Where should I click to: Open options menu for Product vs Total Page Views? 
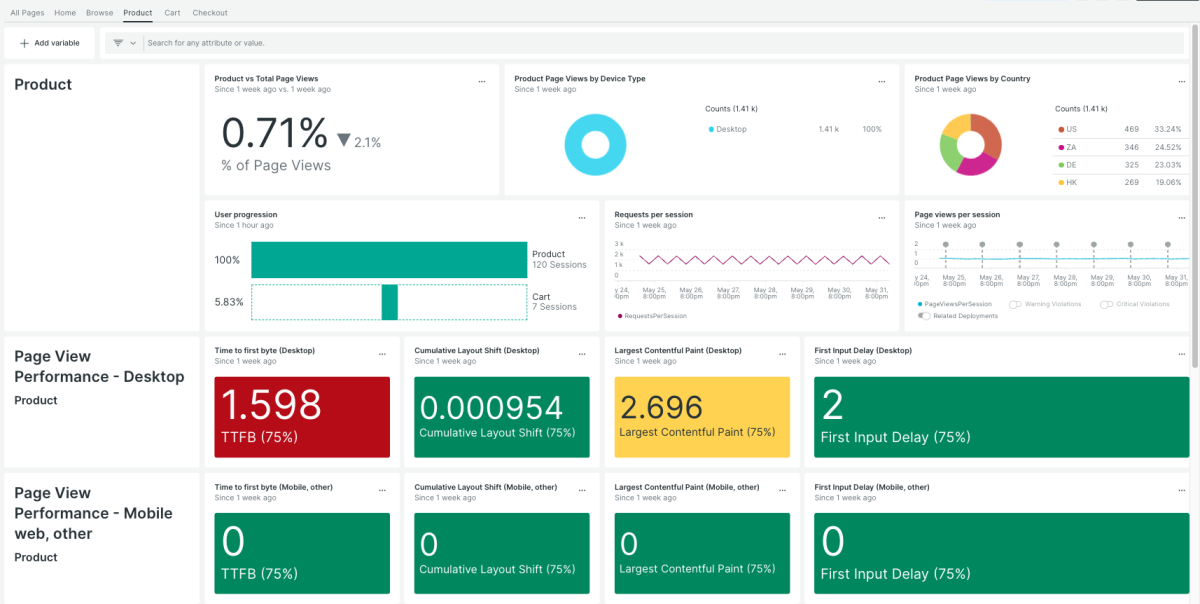pyautogui.click(x=481, y=82)
